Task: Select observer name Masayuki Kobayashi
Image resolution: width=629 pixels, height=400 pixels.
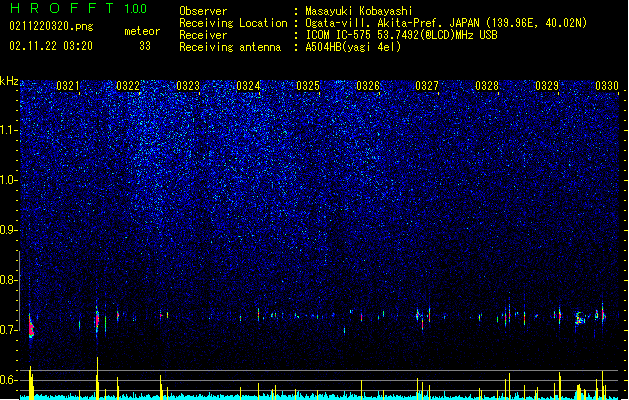Action: (359, 11)
